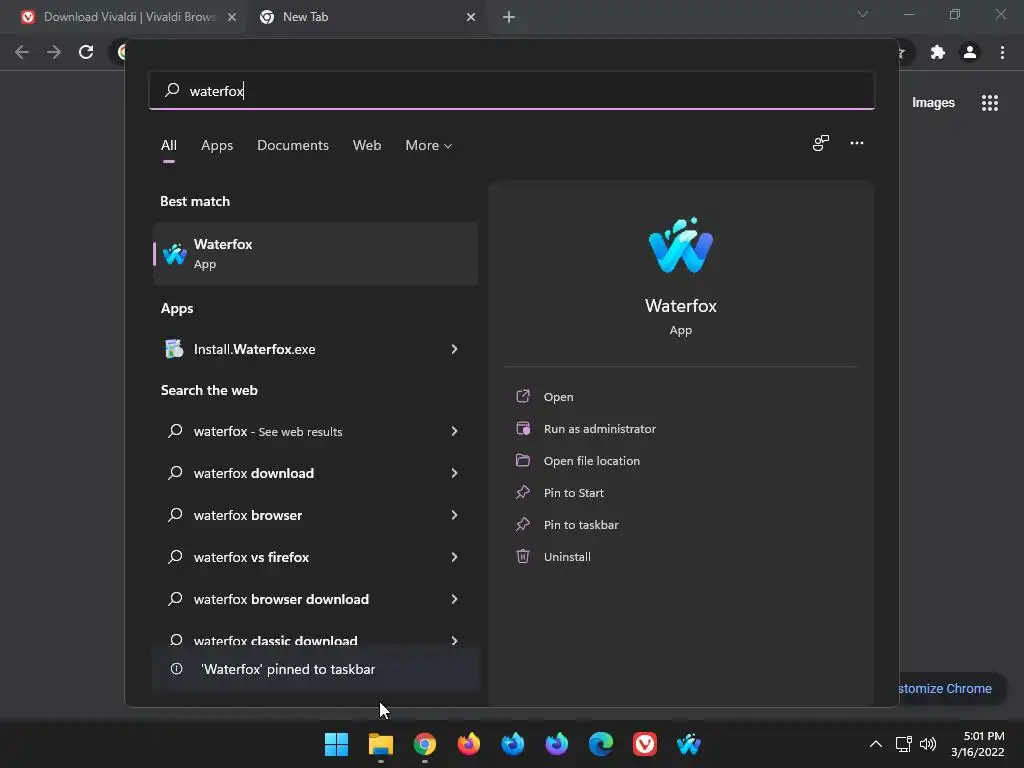Click the Open action's launch icon
This screenshot has height=768, width=1024.
(x=523, y=396)
